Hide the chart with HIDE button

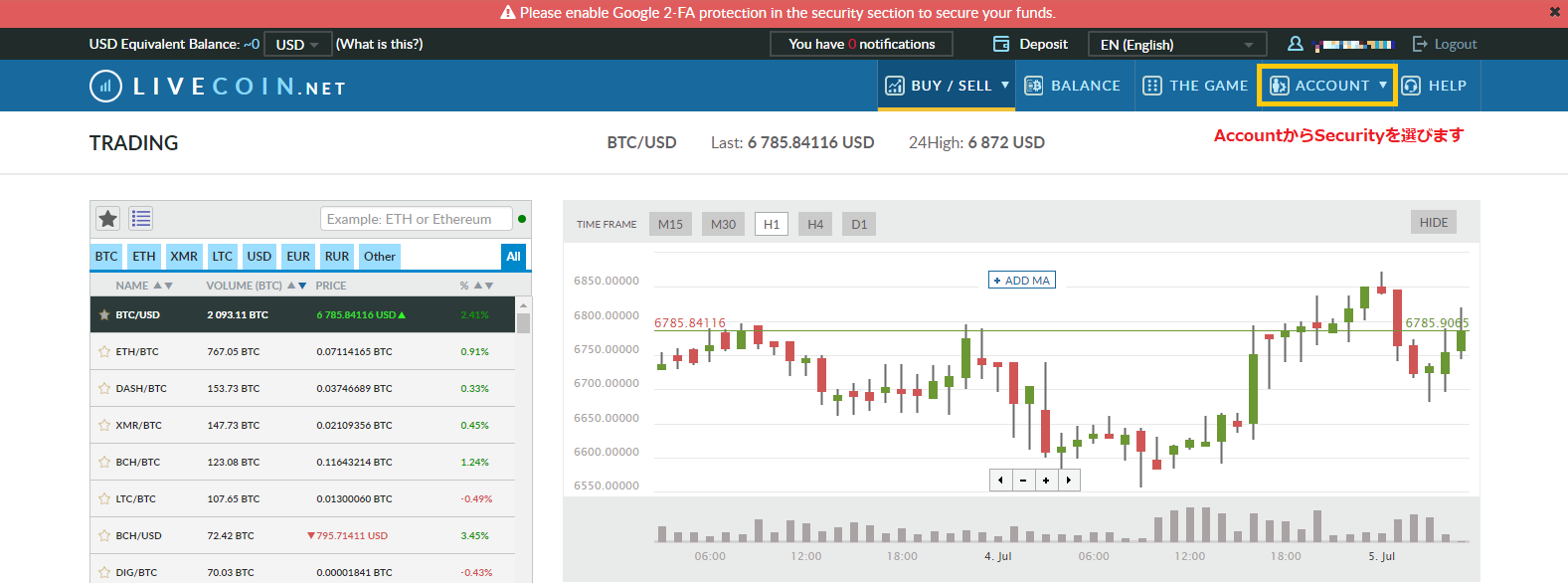point(1434,222)
